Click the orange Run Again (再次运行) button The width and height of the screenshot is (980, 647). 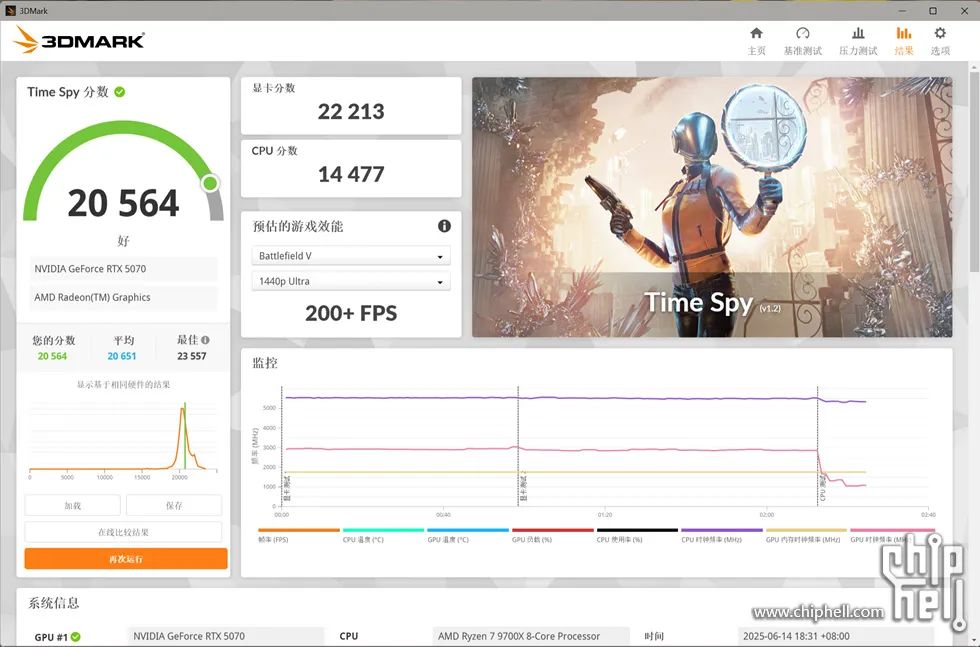pos(126,559)
